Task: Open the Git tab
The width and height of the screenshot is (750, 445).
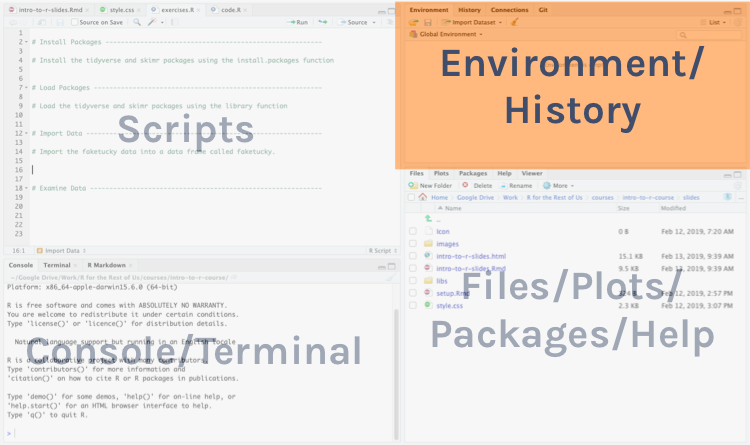Action: click(x=543, y=10)
